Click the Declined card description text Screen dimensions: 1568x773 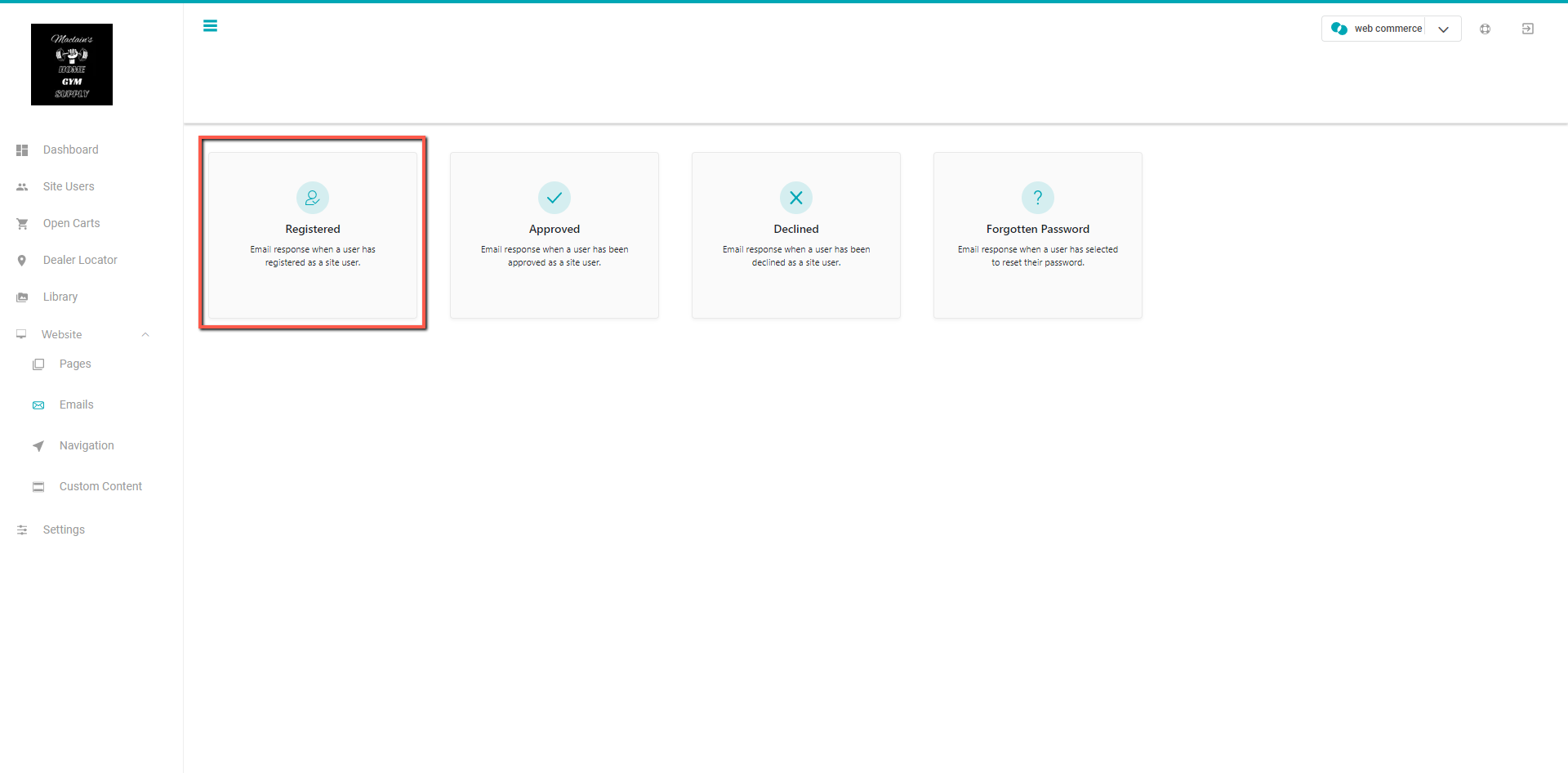click(796, 256)
